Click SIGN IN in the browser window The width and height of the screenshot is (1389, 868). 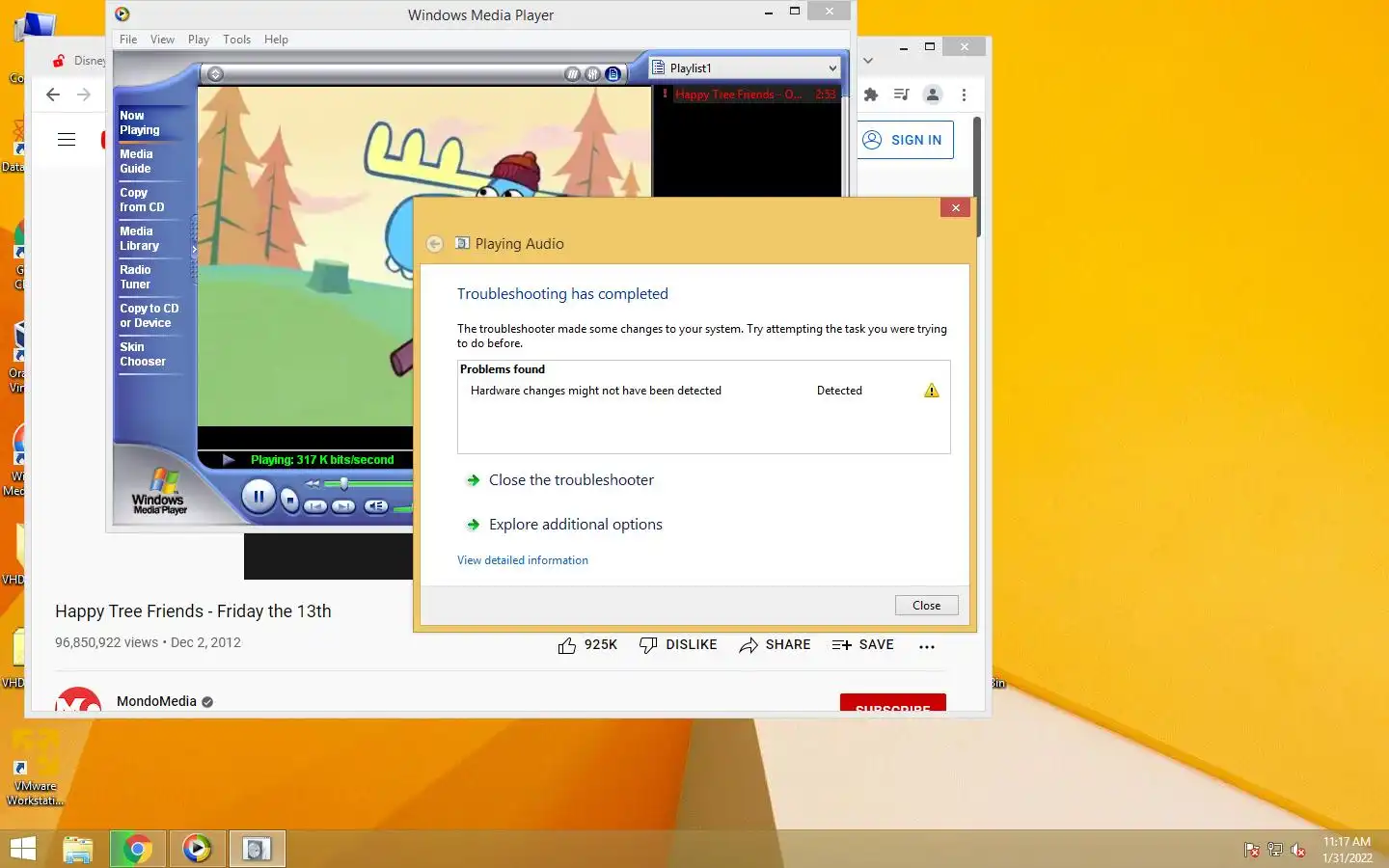[904, 140]
